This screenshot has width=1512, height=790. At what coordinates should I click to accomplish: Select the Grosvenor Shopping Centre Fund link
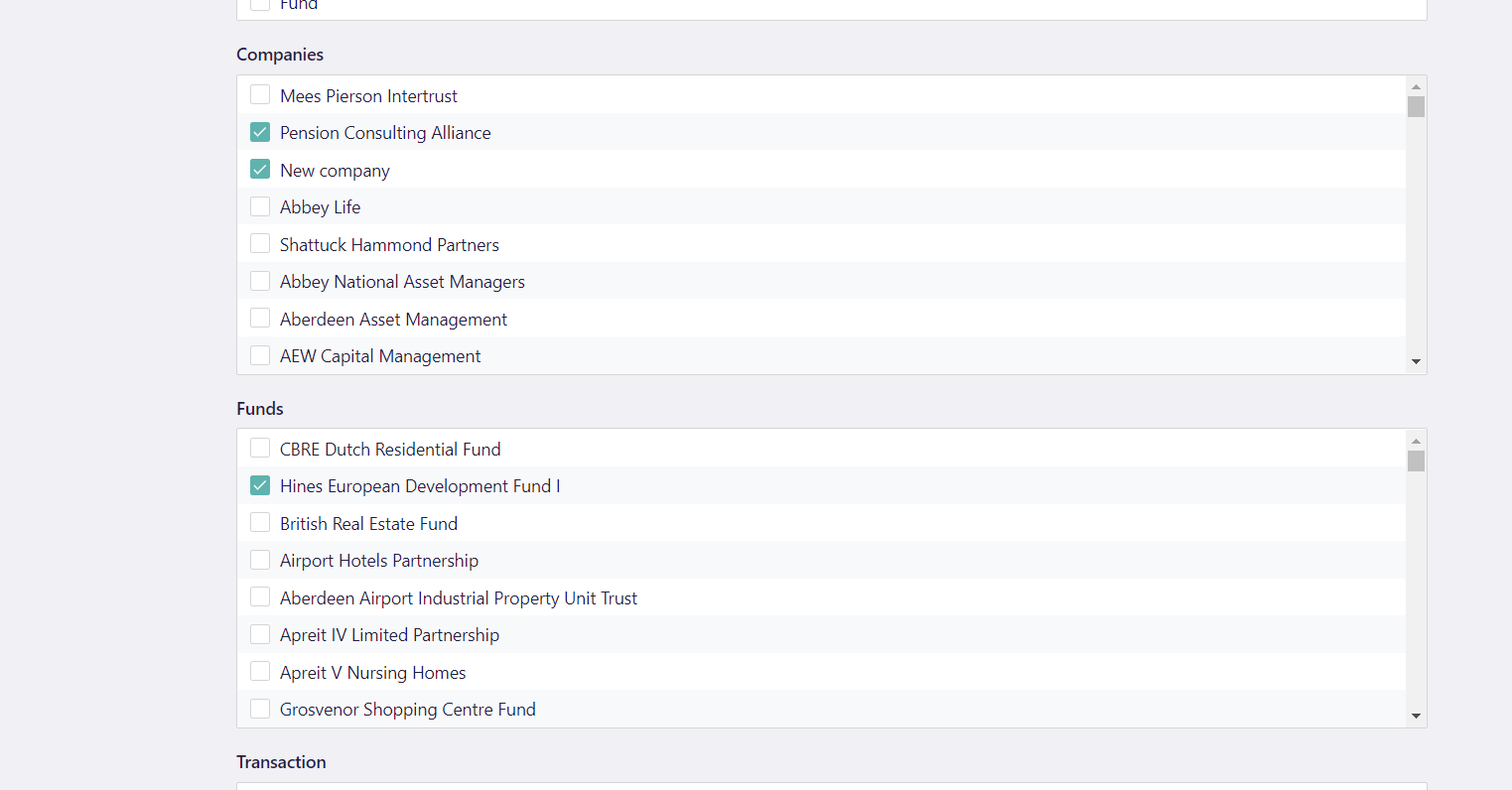pos(407,709)
